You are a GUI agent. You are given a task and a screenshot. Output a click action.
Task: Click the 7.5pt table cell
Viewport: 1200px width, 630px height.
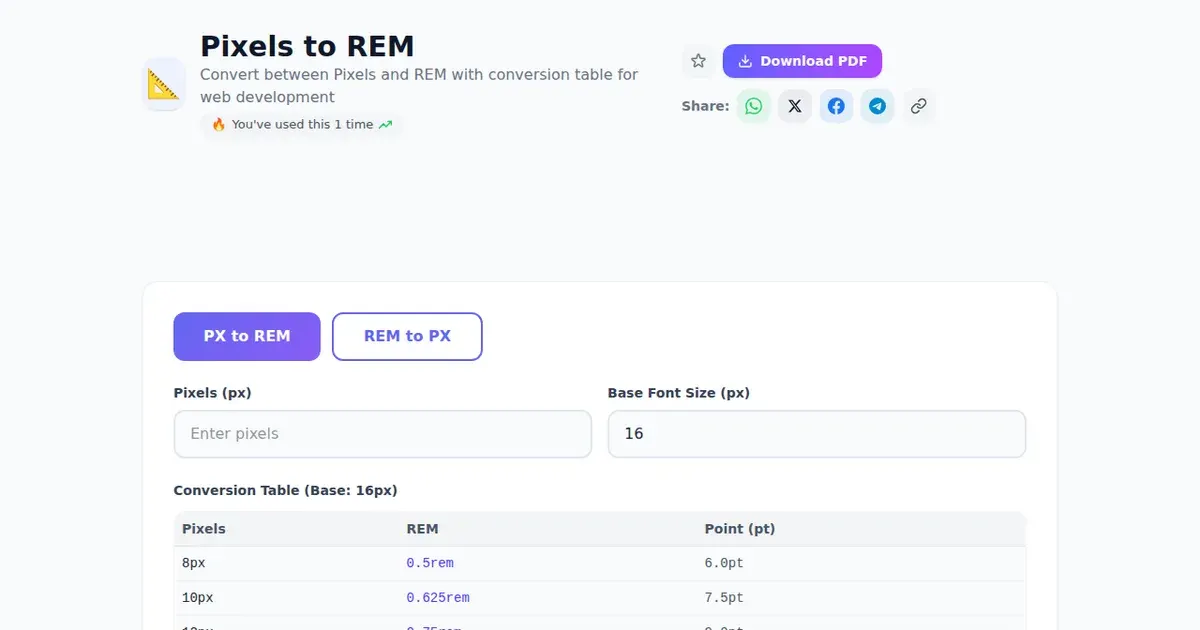pyautogui.click(x=724, y=598)
